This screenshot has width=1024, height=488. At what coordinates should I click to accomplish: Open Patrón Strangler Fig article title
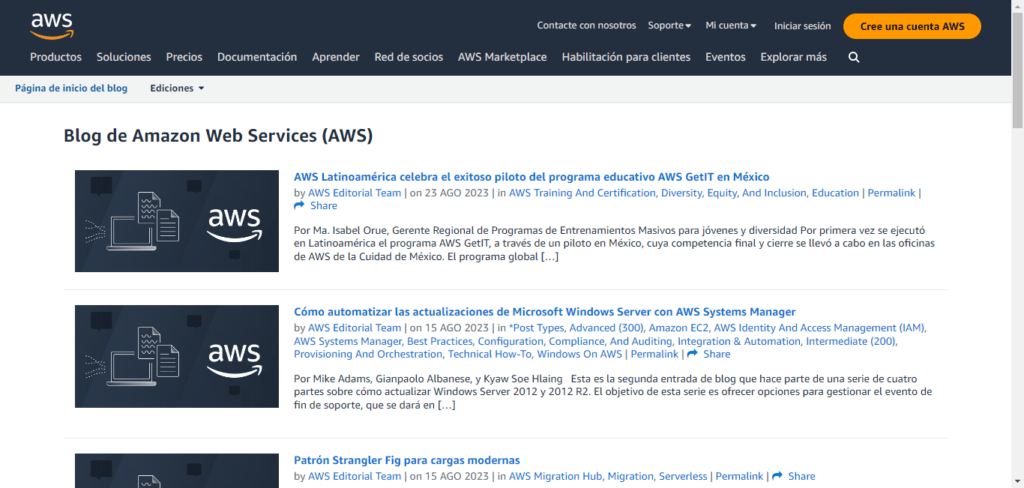407,460
